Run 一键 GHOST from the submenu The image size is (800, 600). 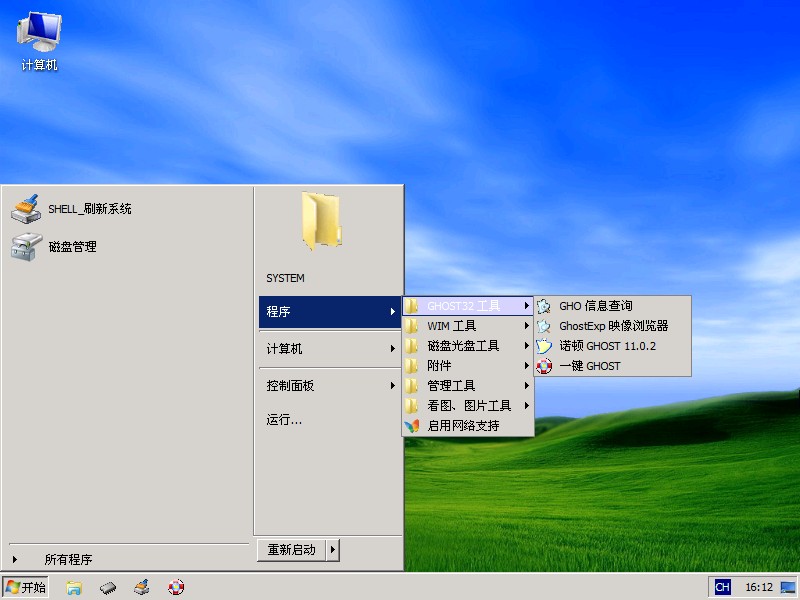click(589, 366)
